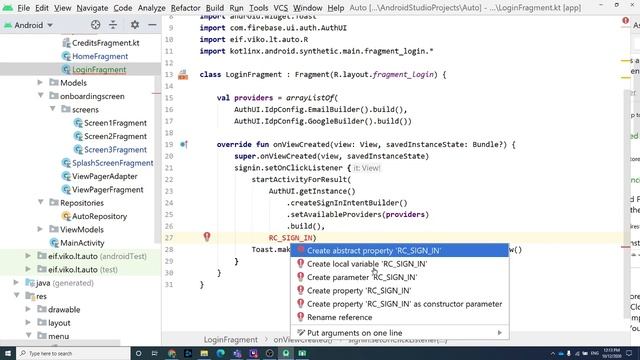
Task: Collapse the onboardingscreen folder
Action: coord(40,96)
